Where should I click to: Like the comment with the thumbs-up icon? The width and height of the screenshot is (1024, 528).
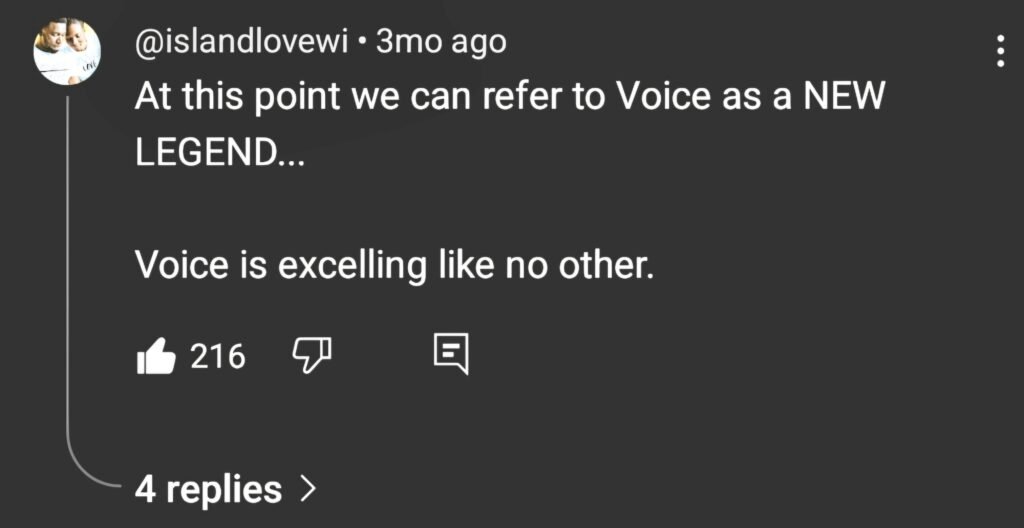point(155,355)
